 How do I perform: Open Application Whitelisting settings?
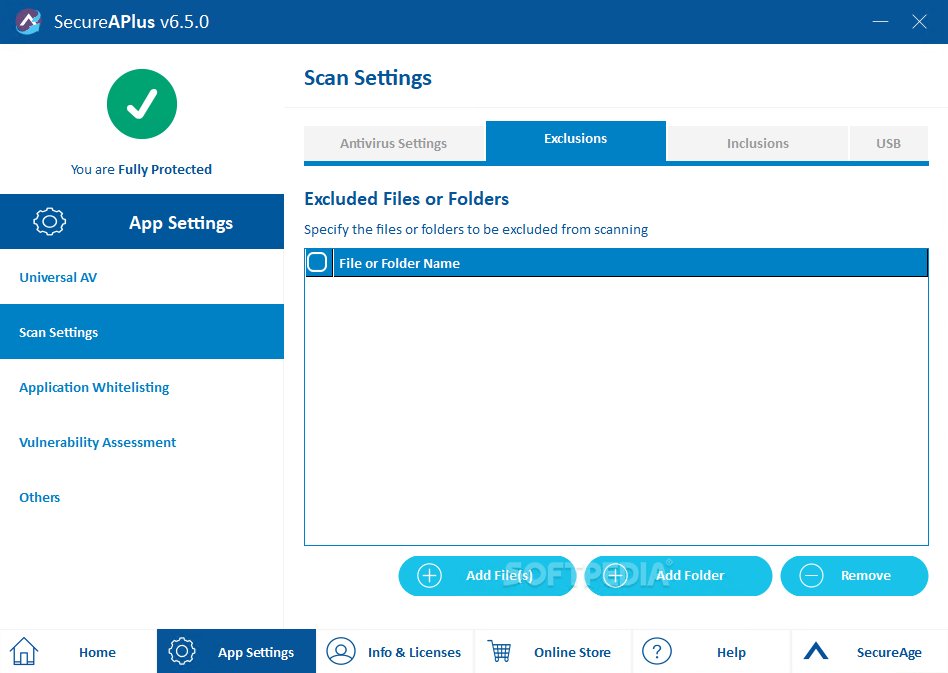click(x=142, y=387)
